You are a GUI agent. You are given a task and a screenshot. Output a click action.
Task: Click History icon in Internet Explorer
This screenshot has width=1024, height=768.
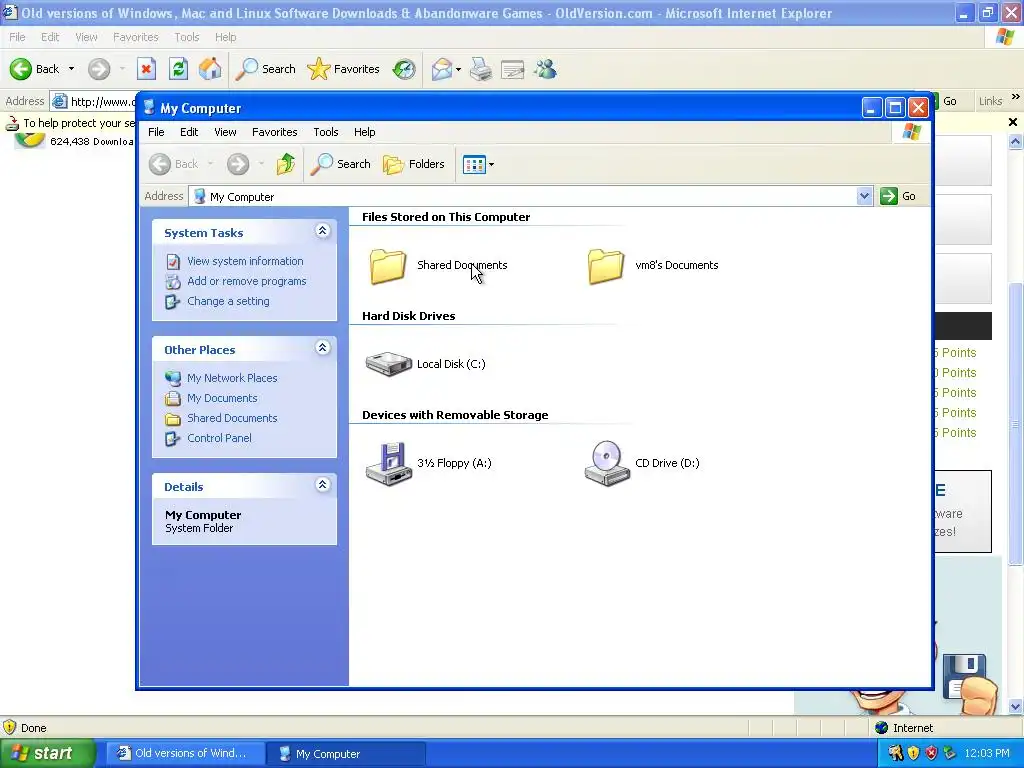click(x=404, y=69)
